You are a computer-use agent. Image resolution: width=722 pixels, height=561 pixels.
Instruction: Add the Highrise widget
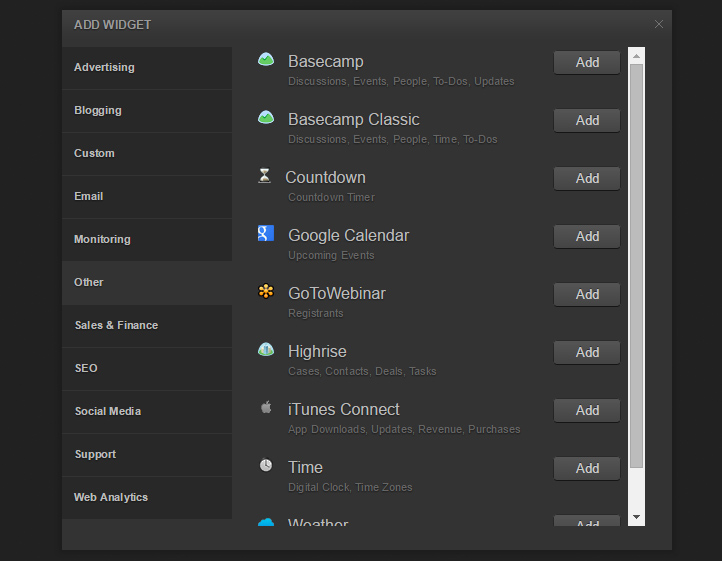tap(587, 352)
